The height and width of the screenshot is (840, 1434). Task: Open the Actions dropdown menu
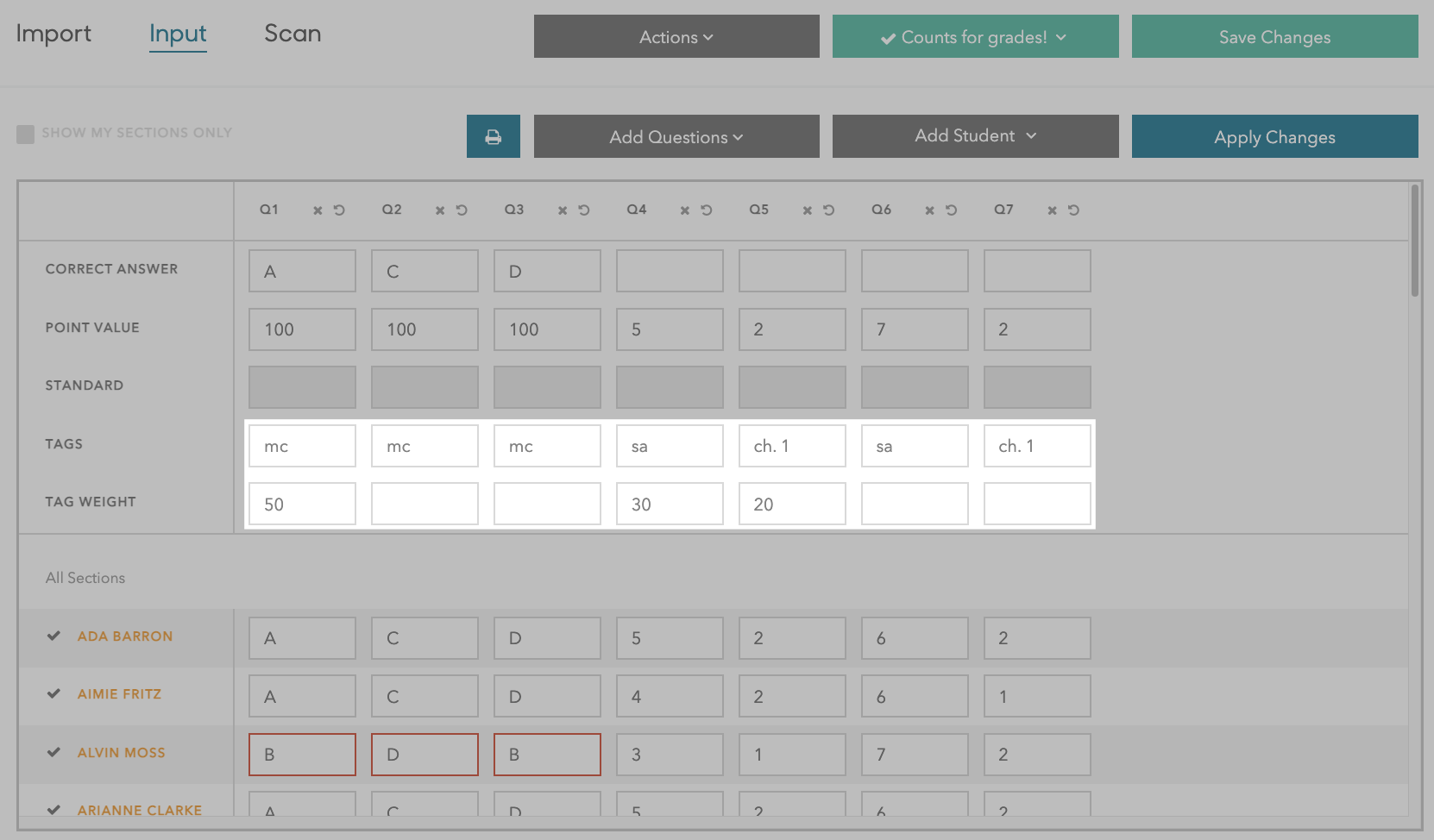(x=676, y=37)
